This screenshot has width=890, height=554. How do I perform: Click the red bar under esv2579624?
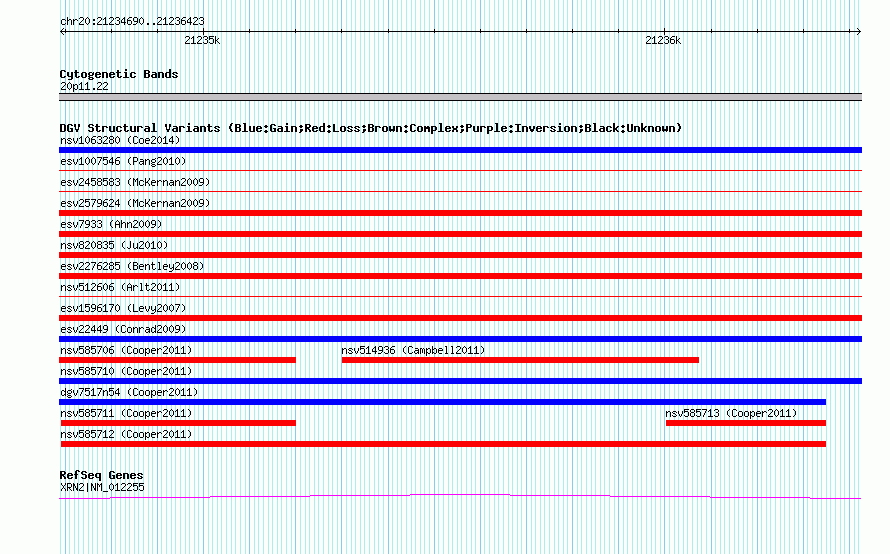pos(460,213)
